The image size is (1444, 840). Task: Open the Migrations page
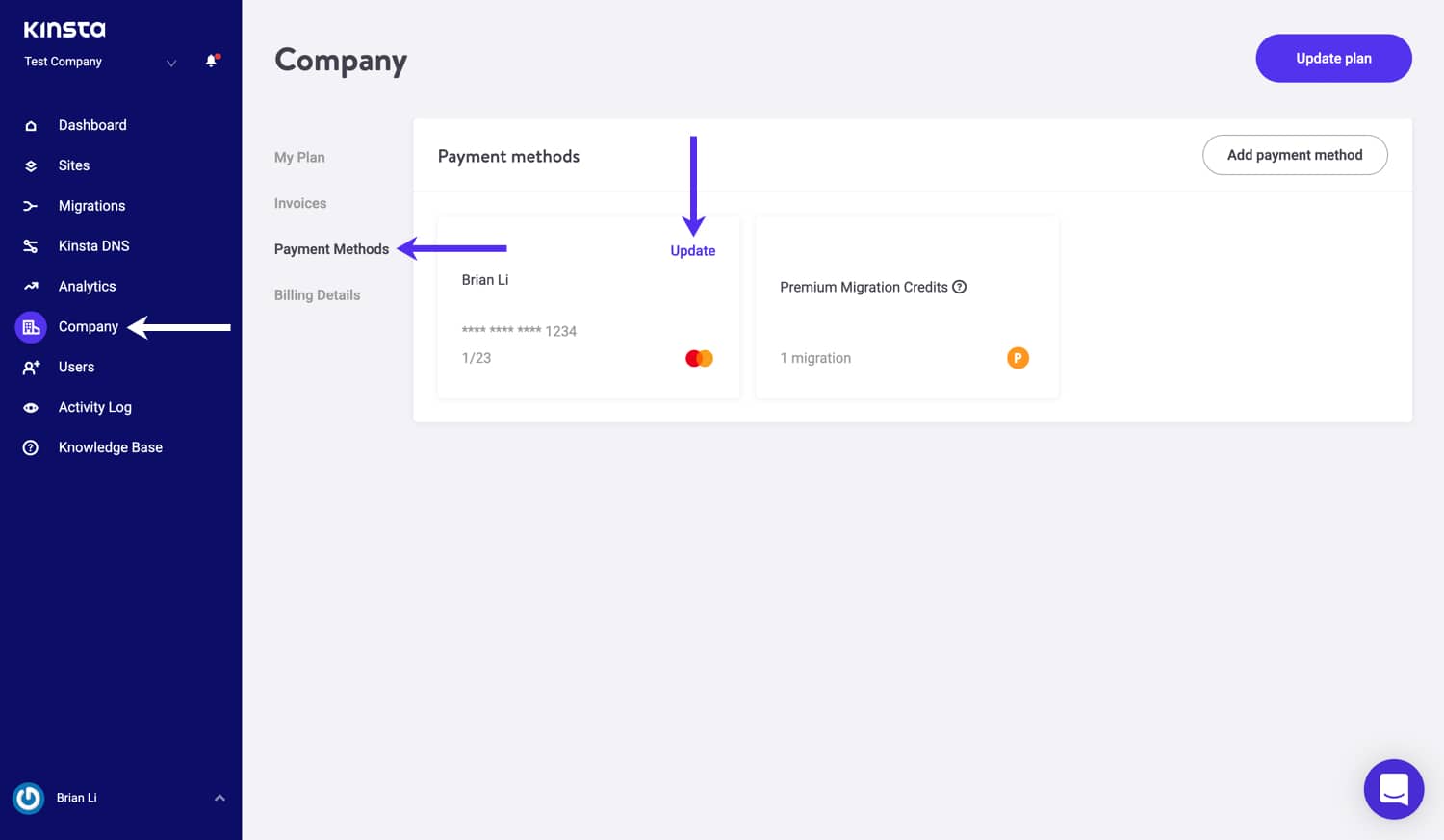click(91, 206)
